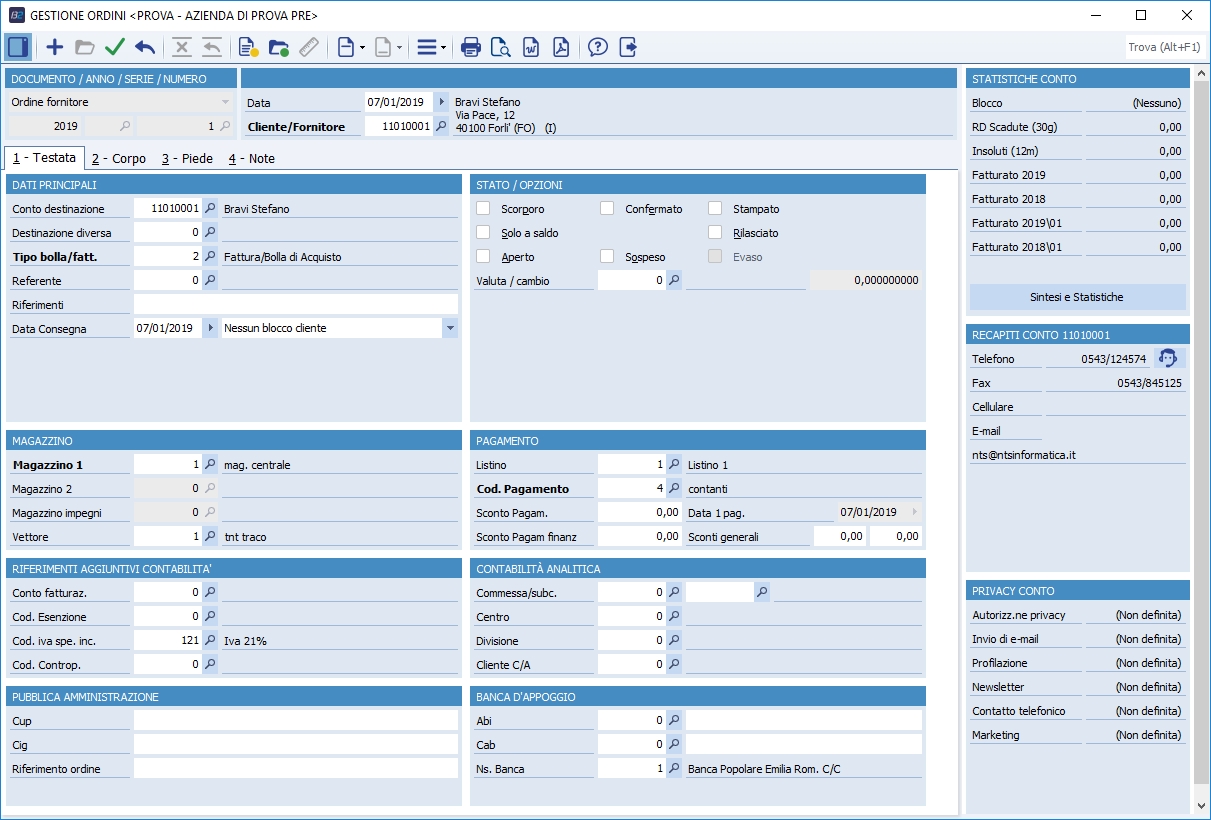Click the blue undo arrow icon
The image size is (1211, 820).
pyautogui.click(x=145, y=47)
